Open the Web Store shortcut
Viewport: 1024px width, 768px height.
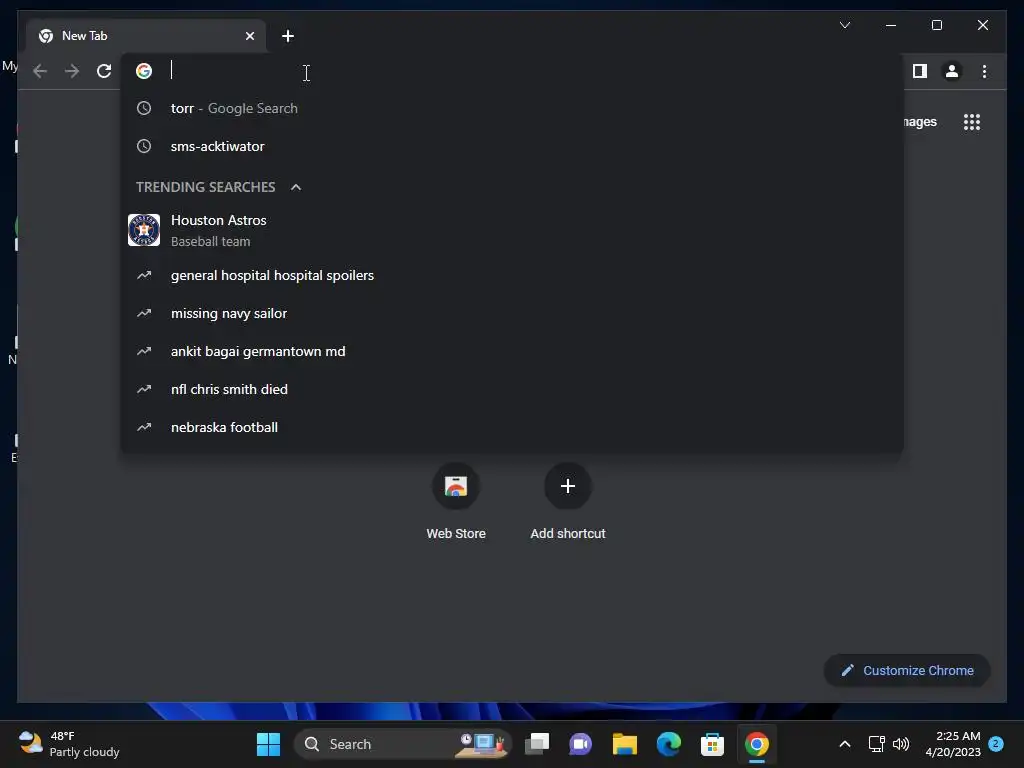[456, 502]
